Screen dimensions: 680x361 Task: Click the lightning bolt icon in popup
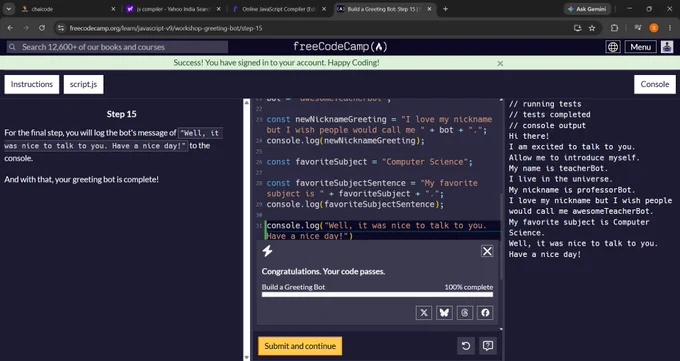pos(267,251)
